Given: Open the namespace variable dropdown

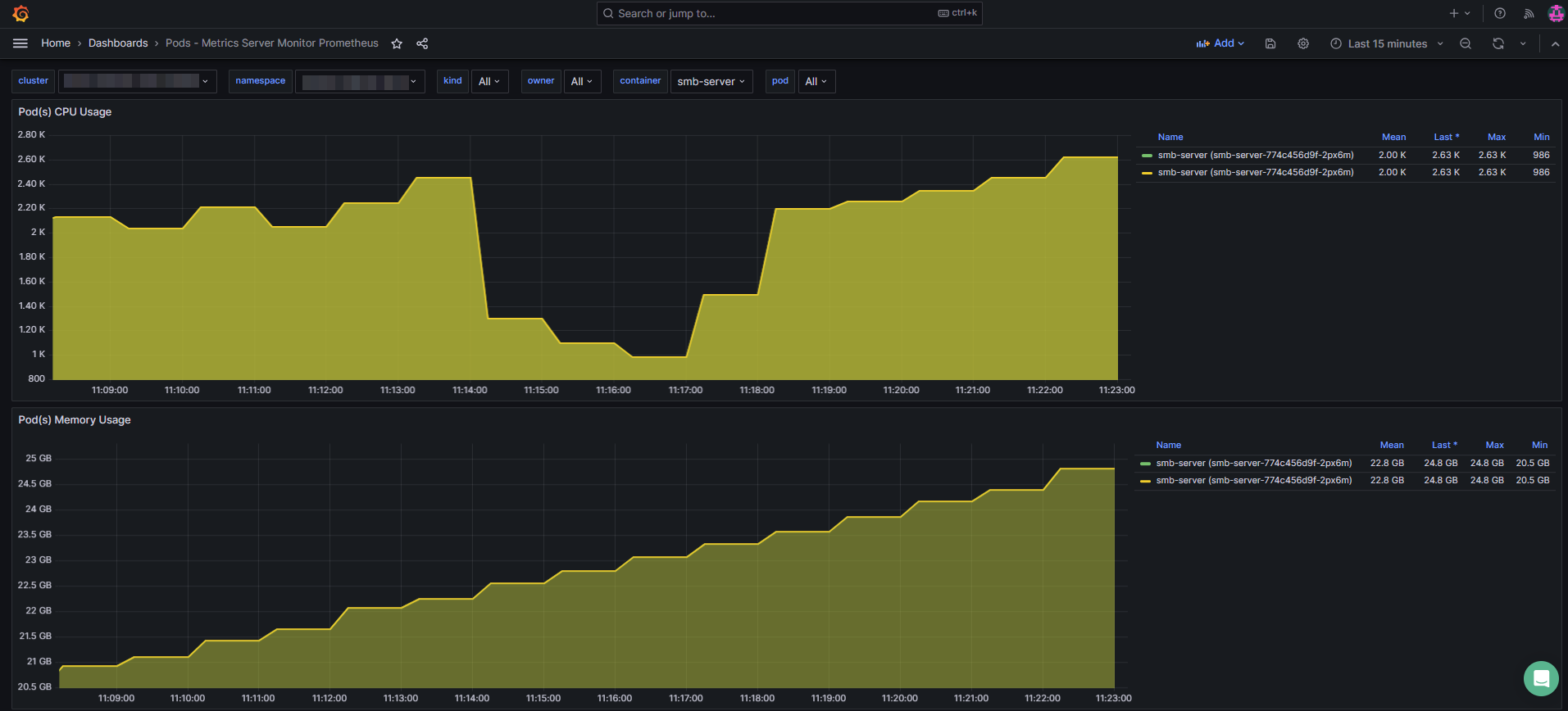Looking at the screenshot, I should pos(360,81).
